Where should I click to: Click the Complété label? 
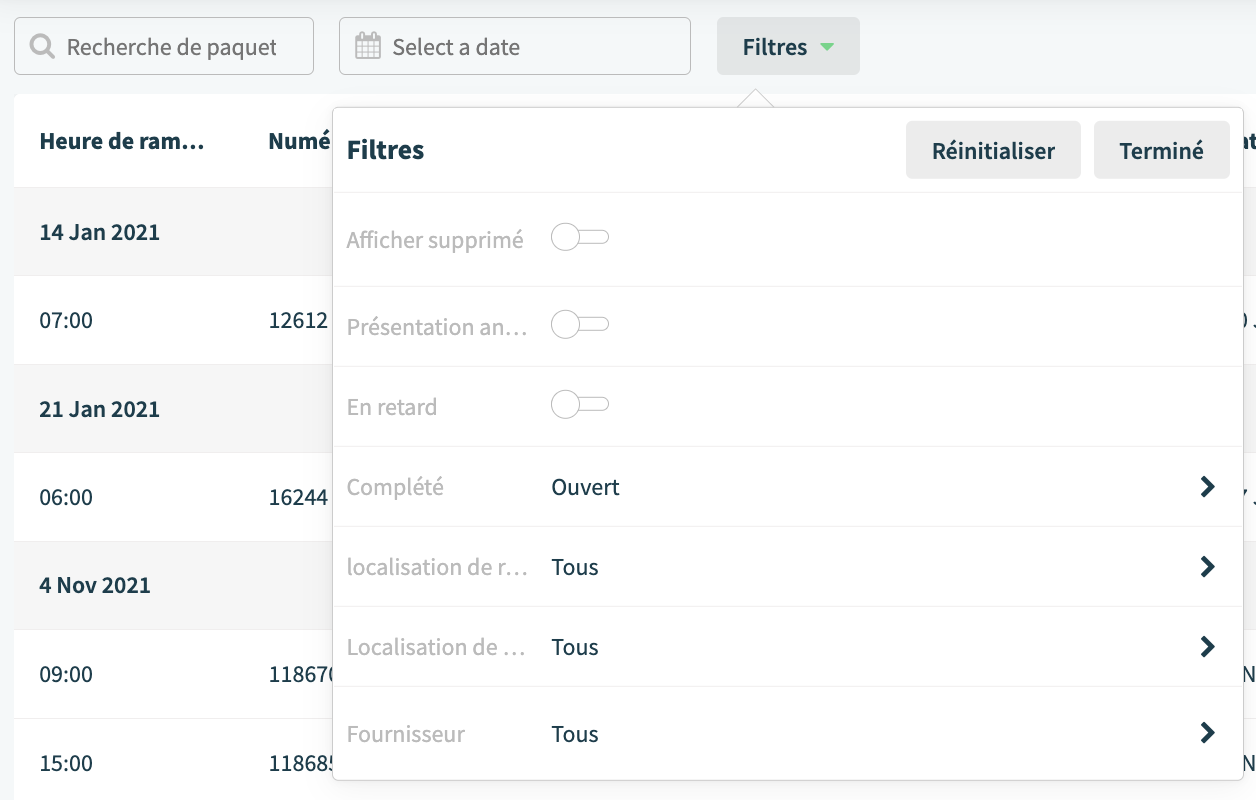(x=395, y=487)
